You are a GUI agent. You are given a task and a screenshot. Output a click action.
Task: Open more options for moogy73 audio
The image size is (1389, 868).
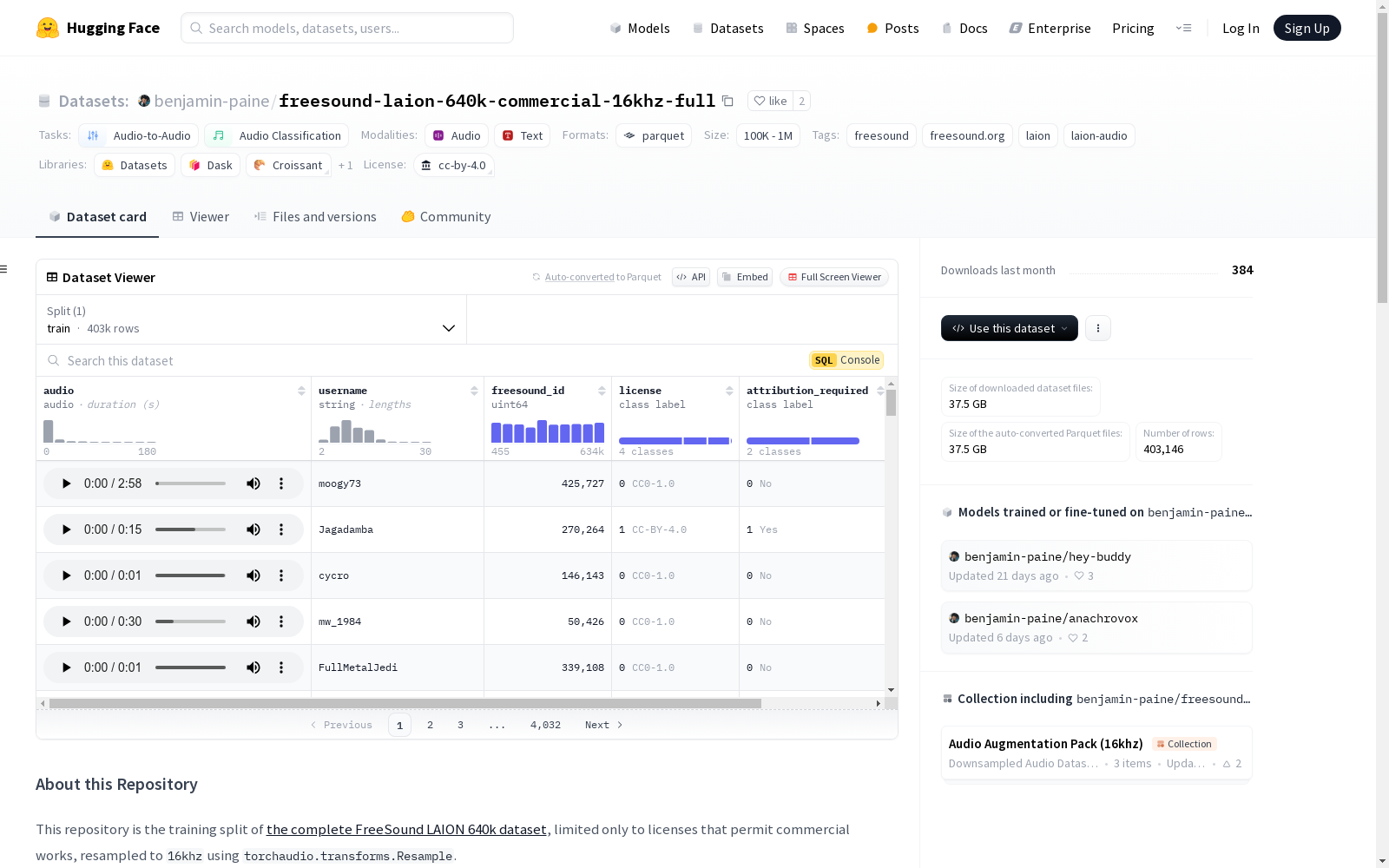coord(281,483)
